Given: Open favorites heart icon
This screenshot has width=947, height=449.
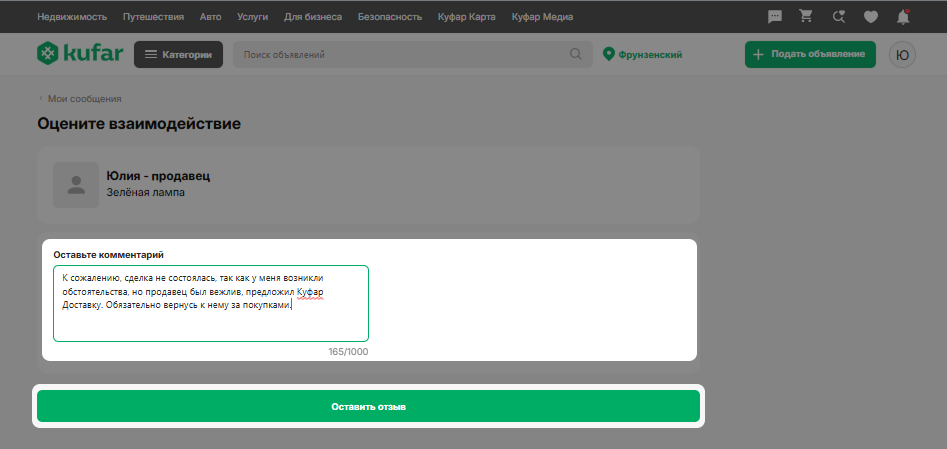Looking at the screenshot, I should 870,17.
